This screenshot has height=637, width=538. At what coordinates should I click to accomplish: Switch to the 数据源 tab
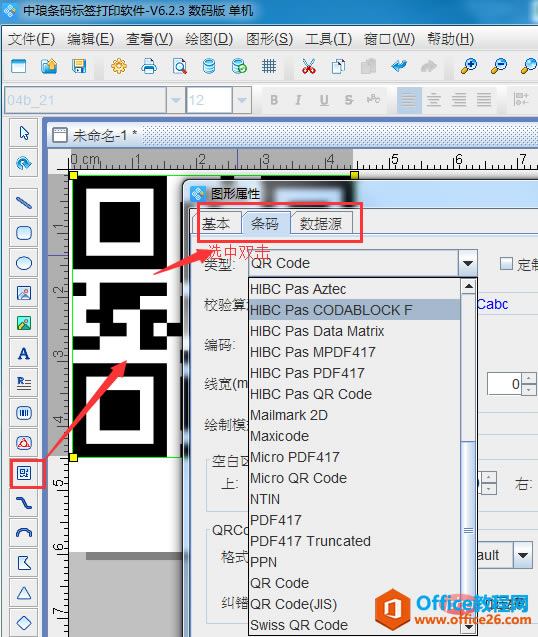coord(321,224)
